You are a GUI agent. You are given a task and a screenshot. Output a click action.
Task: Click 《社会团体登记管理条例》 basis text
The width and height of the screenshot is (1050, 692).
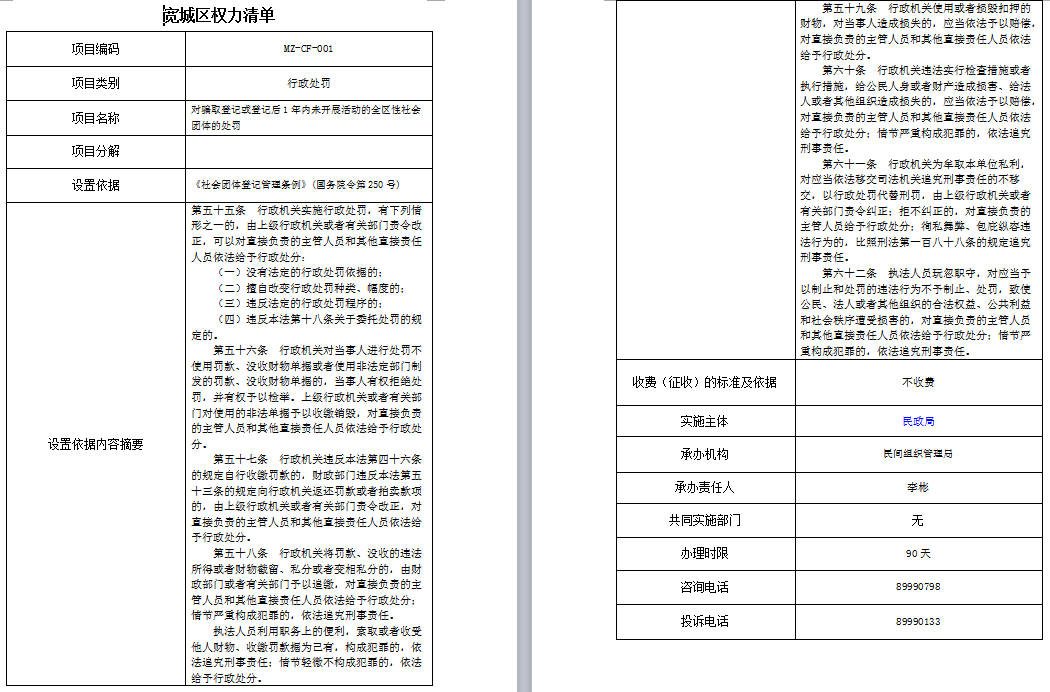click(295, 185)
